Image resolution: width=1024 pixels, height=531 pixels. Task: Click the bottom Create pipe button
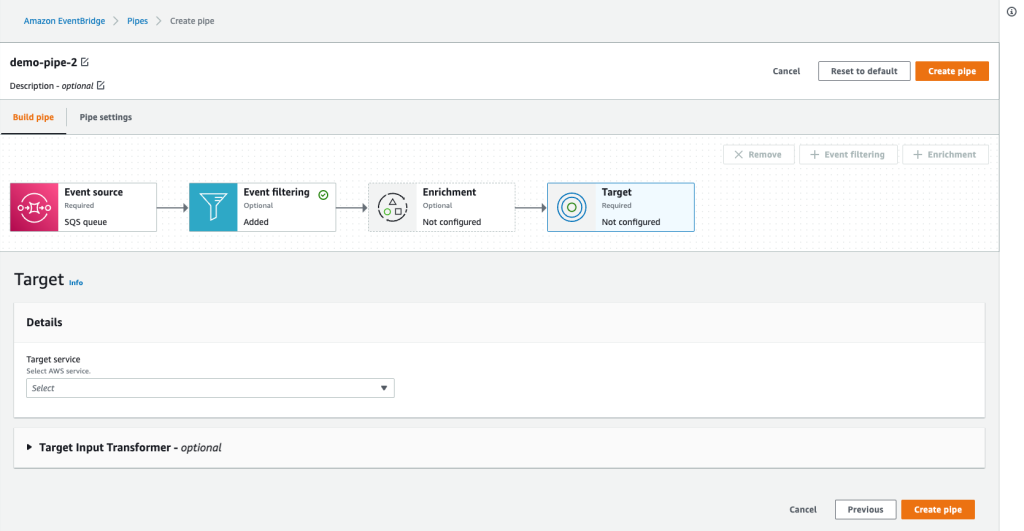click(x=938, y=509)
